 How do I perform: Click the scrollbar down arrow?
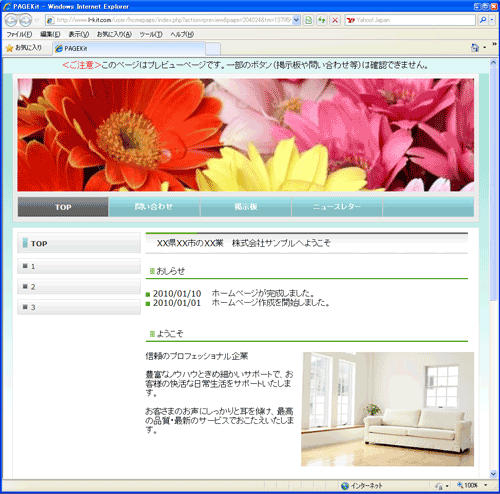[493, 474]
